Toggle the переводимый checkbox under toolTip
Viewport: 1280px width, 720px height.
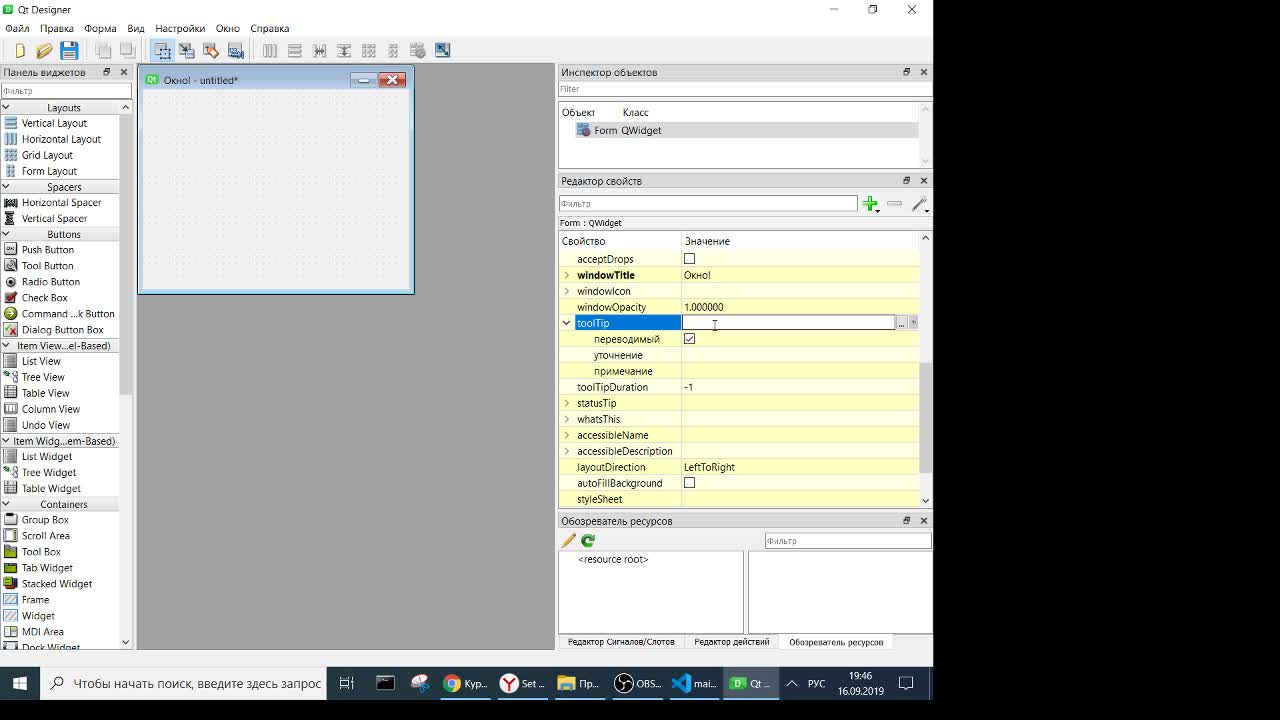pyautogui.click(x=689, y=339)
